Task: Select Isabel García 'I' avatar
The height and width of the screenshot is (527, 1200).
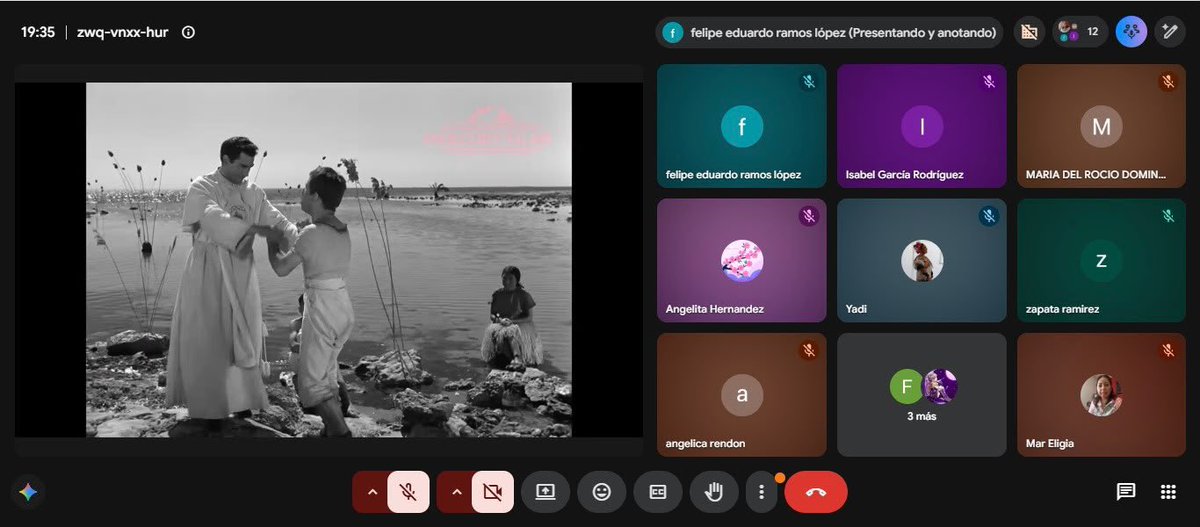Action: click(922, 126)
